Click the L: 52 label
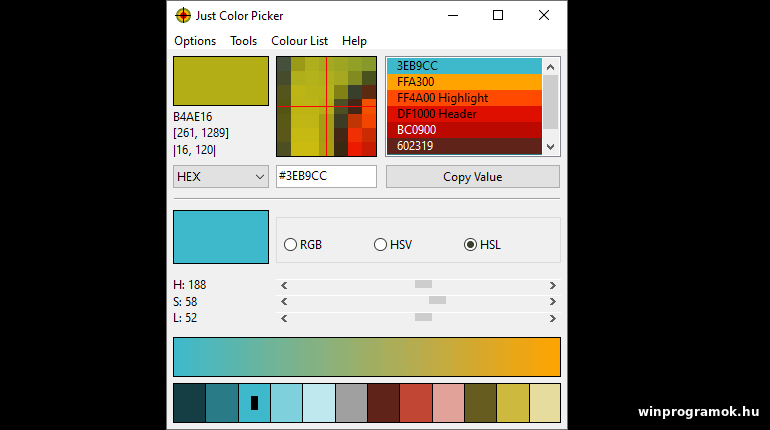The height and width of the screenshot is (430, 770). tap(185, 318)
